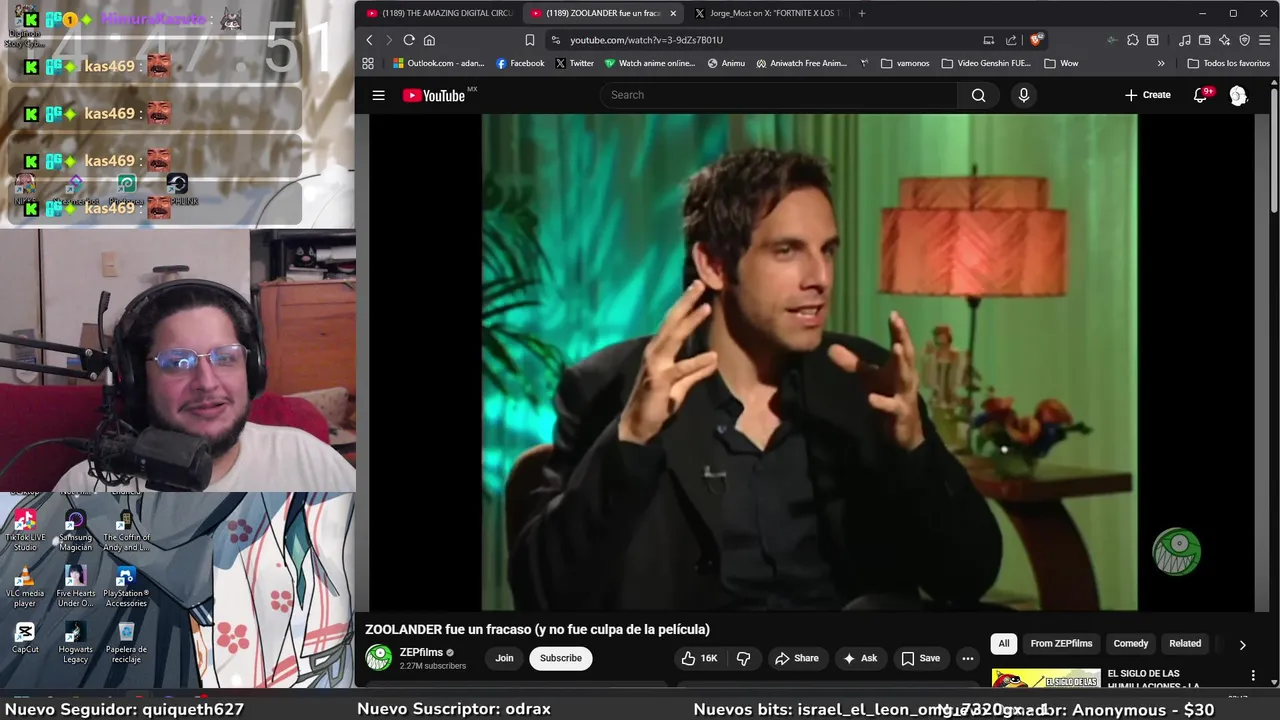Show more filter chips with right arrow
The height and width of the screenshot is (720, 1280).
pos(1242,645)
